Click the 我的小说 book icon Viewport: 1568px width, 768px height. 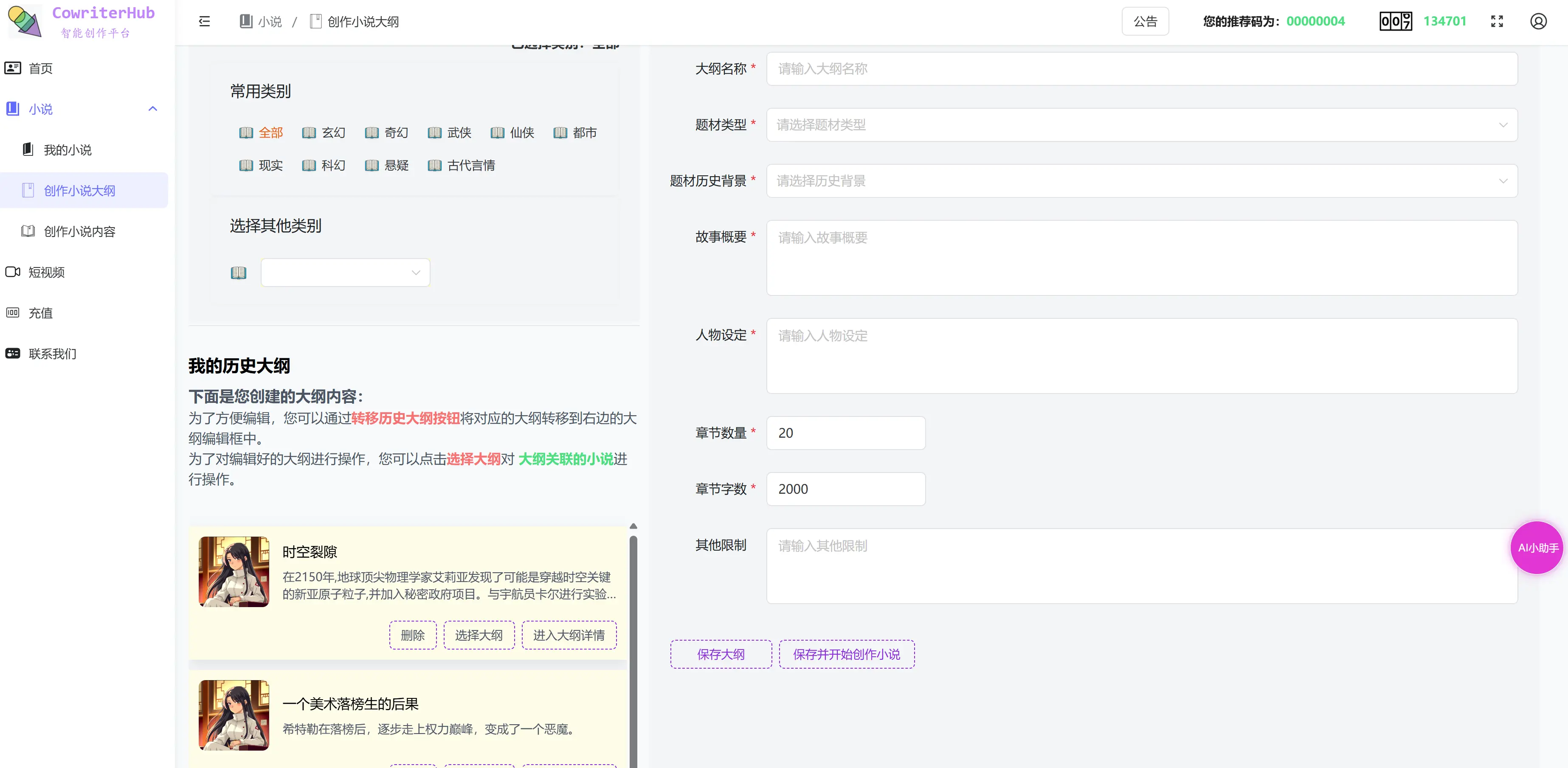28,150
